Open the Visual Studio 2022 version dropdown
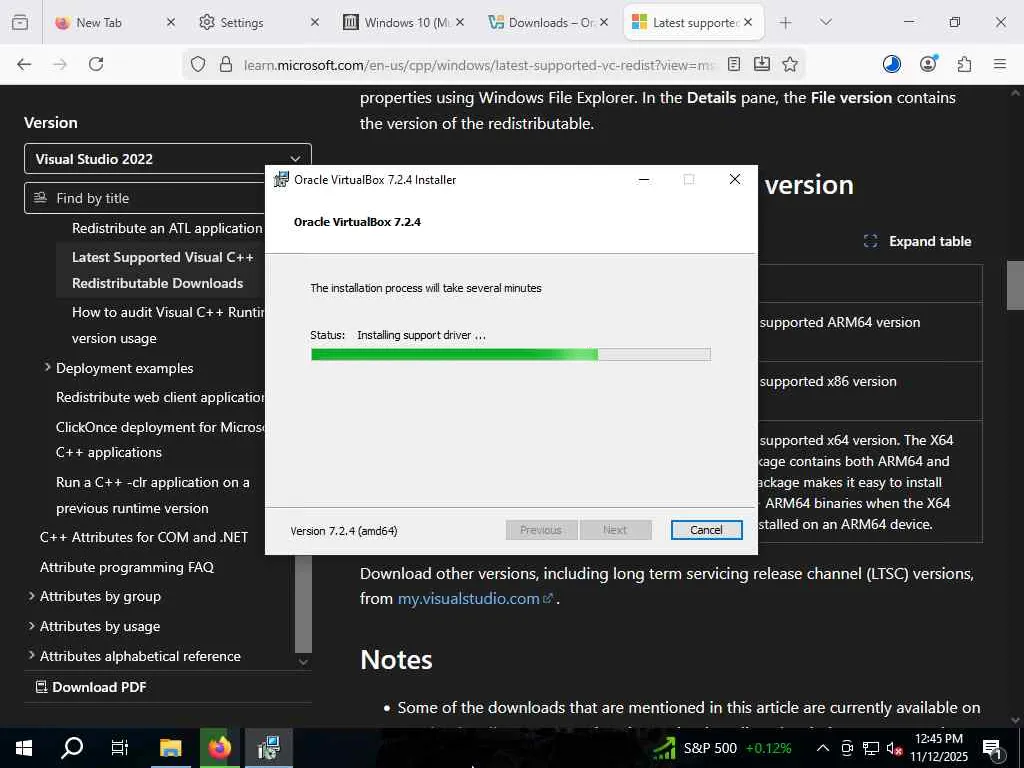Image resolution: width=1024 pixels, height=768 pixels. [168, 159]
